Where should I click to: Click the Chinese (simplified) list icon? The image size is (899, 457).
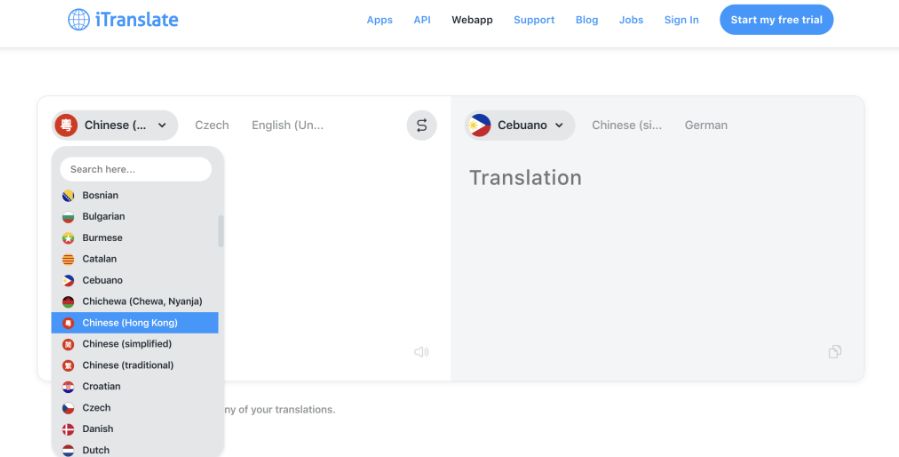(68, 344)
